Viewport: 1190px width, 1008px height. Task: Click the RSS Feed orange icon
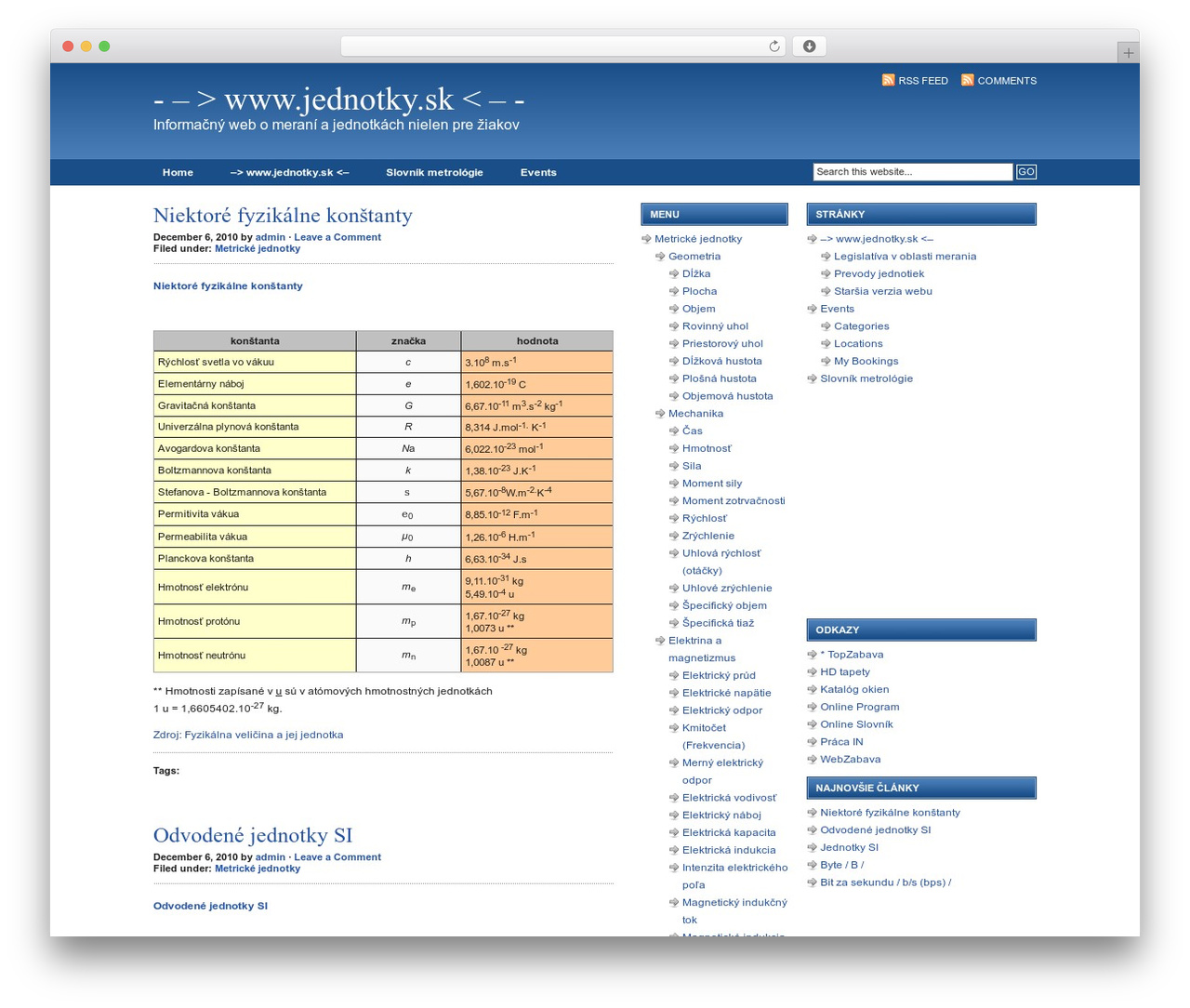pyautogui.click(x=888, y=80)
